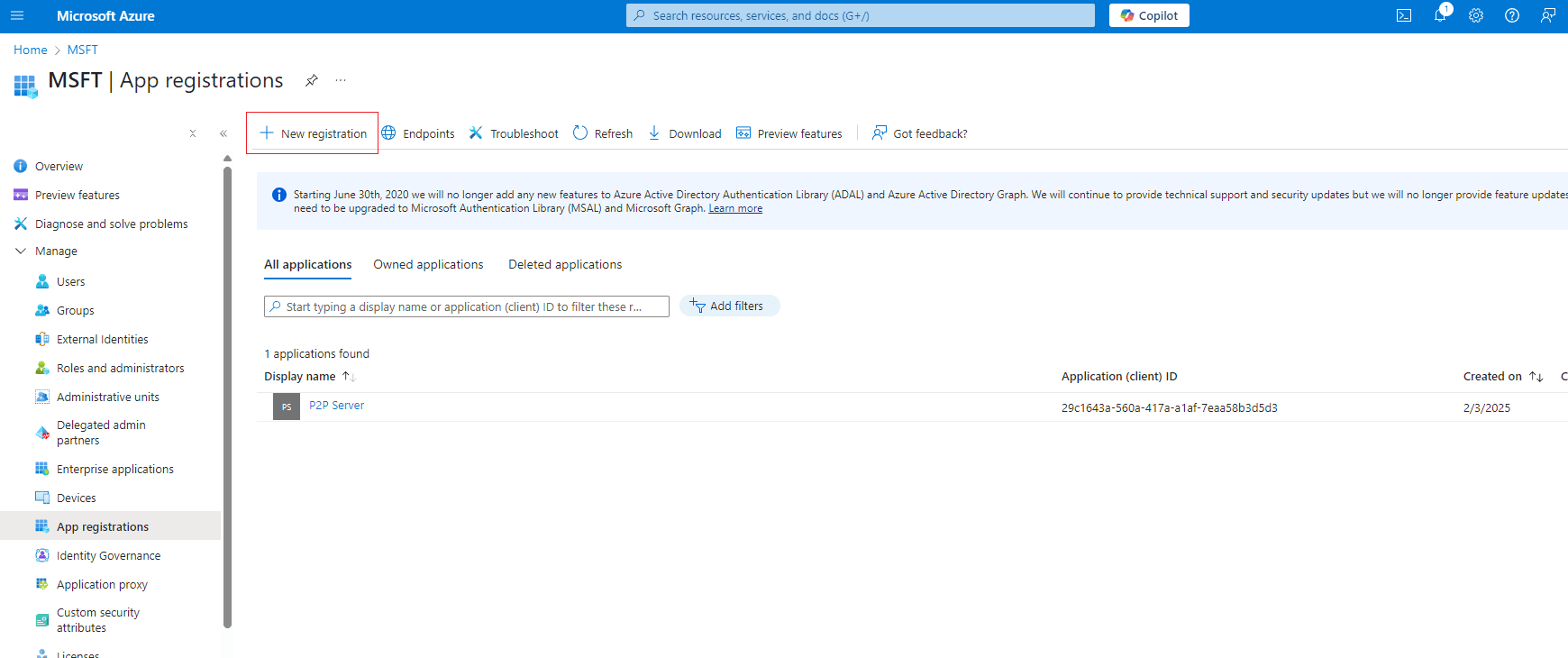Screen dimensions: 1568x658
Task: Click Add filters
Action: (729, 306)
